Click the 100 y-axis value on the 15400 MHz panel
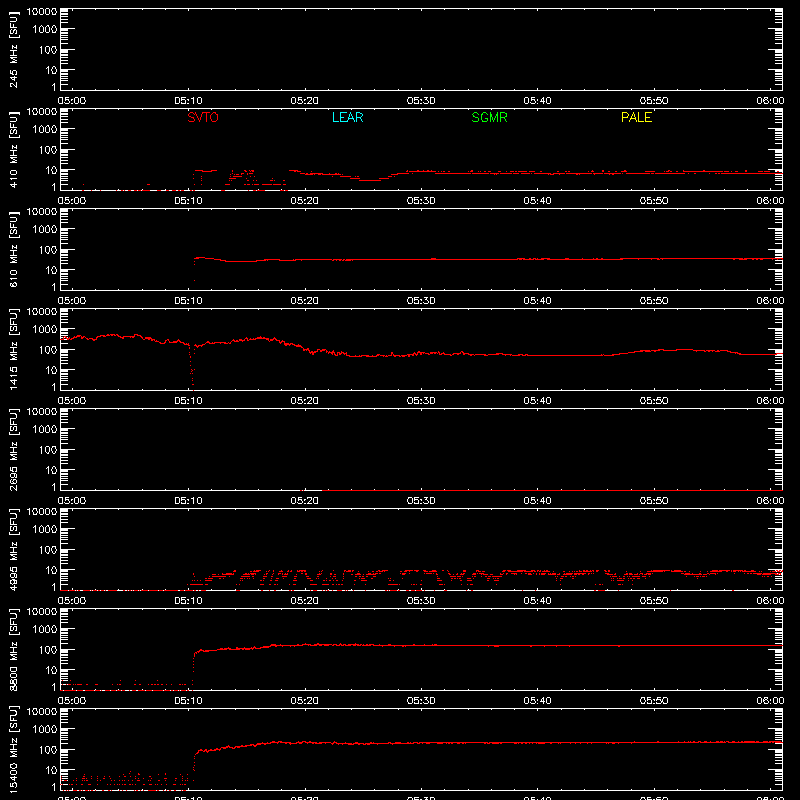The width and height of the screenshot is (800, 800). coord(48,750)
